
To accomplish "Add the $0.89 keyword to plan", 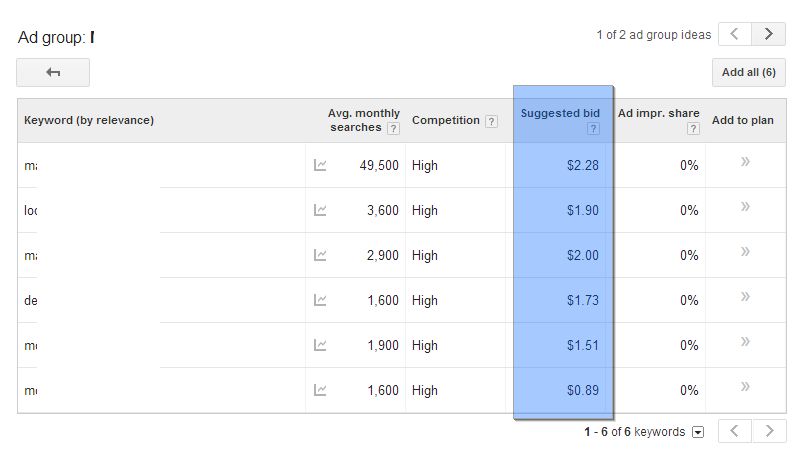I will 745,386.
